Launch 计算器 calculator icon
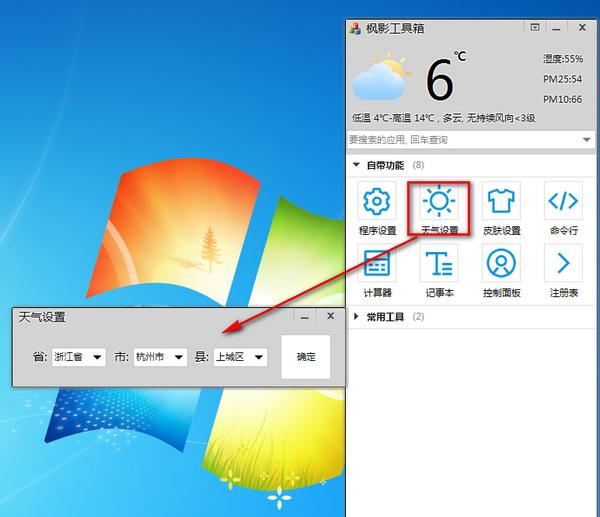The height and width of the screenshot is (517, 600). [x=377, y=263]
